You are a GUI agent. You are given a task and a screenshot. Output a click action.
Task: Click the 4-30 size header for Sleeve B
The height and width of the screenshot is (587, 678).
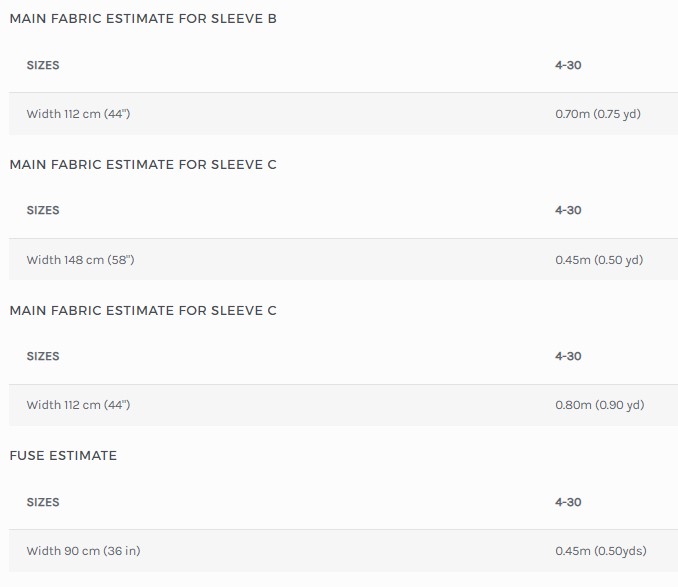(x=568, y=65)
